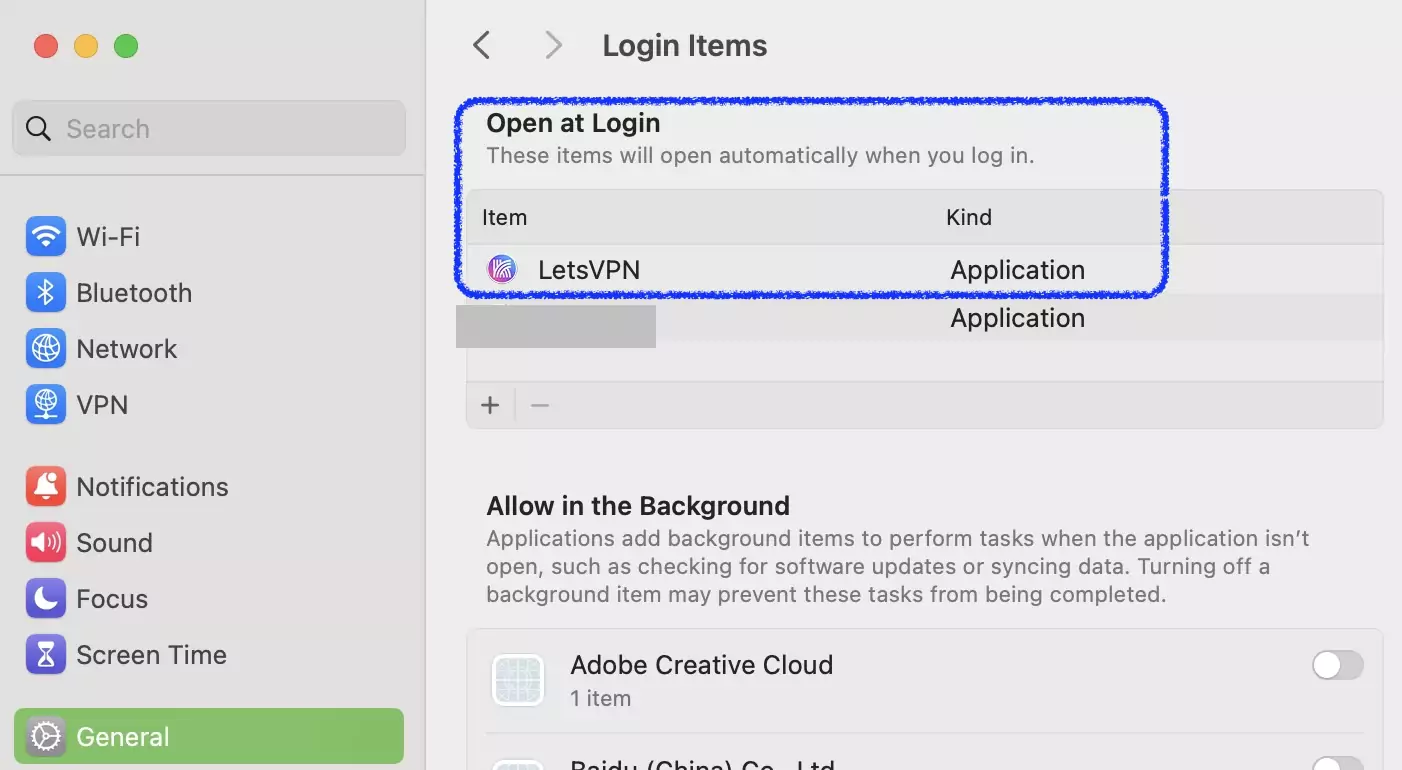The height and width of the screenshot is (770, 1402).
Task: Go back with the left chevron
Action: point(482,45)
